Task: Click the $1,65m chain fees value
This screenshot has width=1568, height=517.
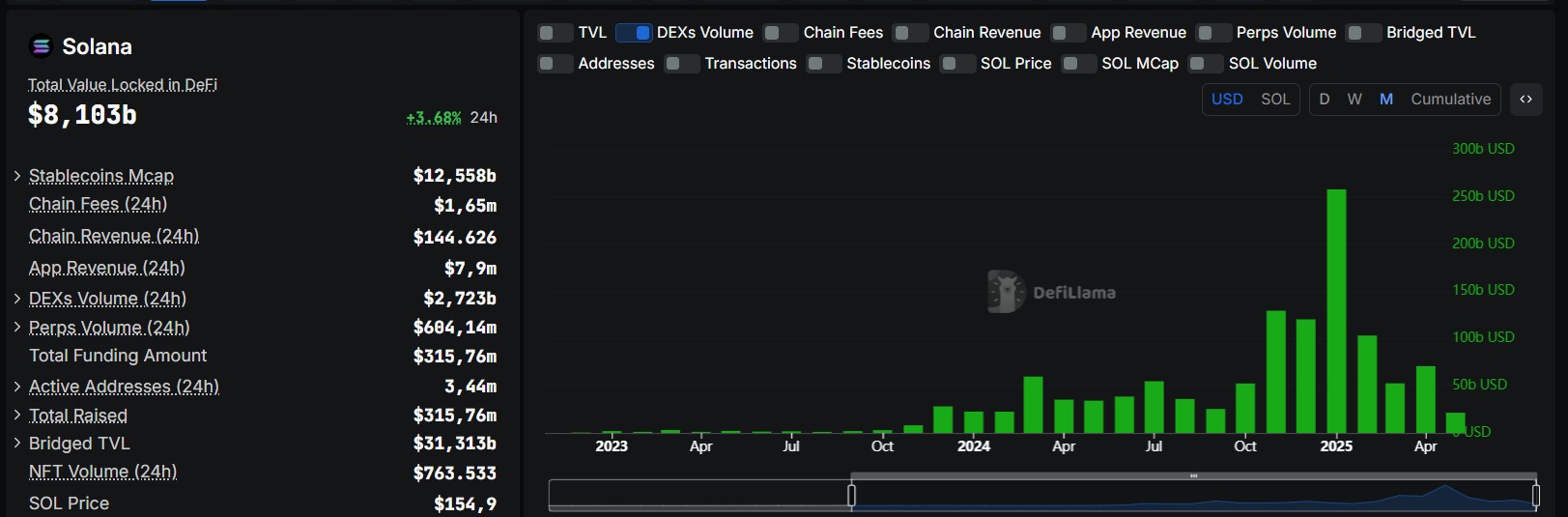Action: coord(466,206)
